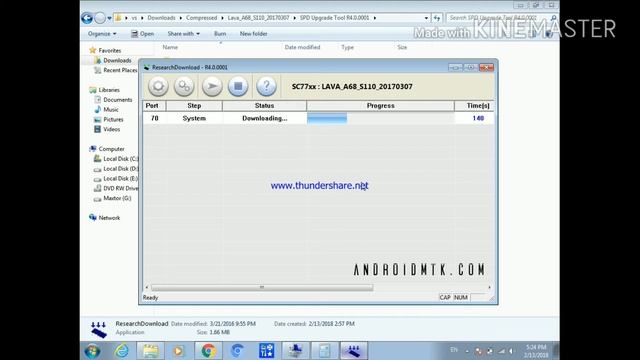
Task: Click the Network icon in navigation pane
Action: coord(93,218)
